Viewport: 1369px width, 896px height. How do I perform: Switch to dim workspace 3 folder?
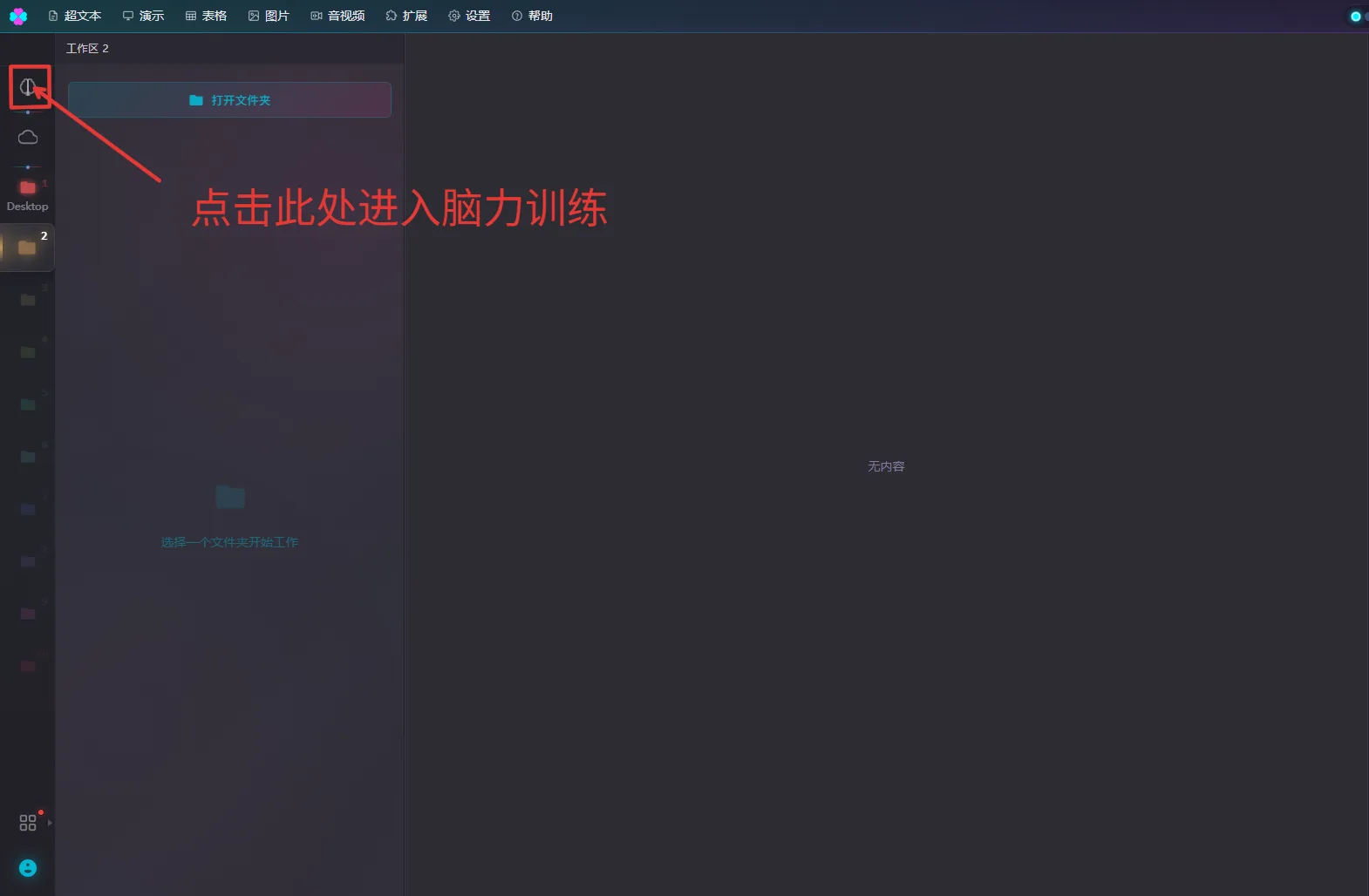point(28,300)
